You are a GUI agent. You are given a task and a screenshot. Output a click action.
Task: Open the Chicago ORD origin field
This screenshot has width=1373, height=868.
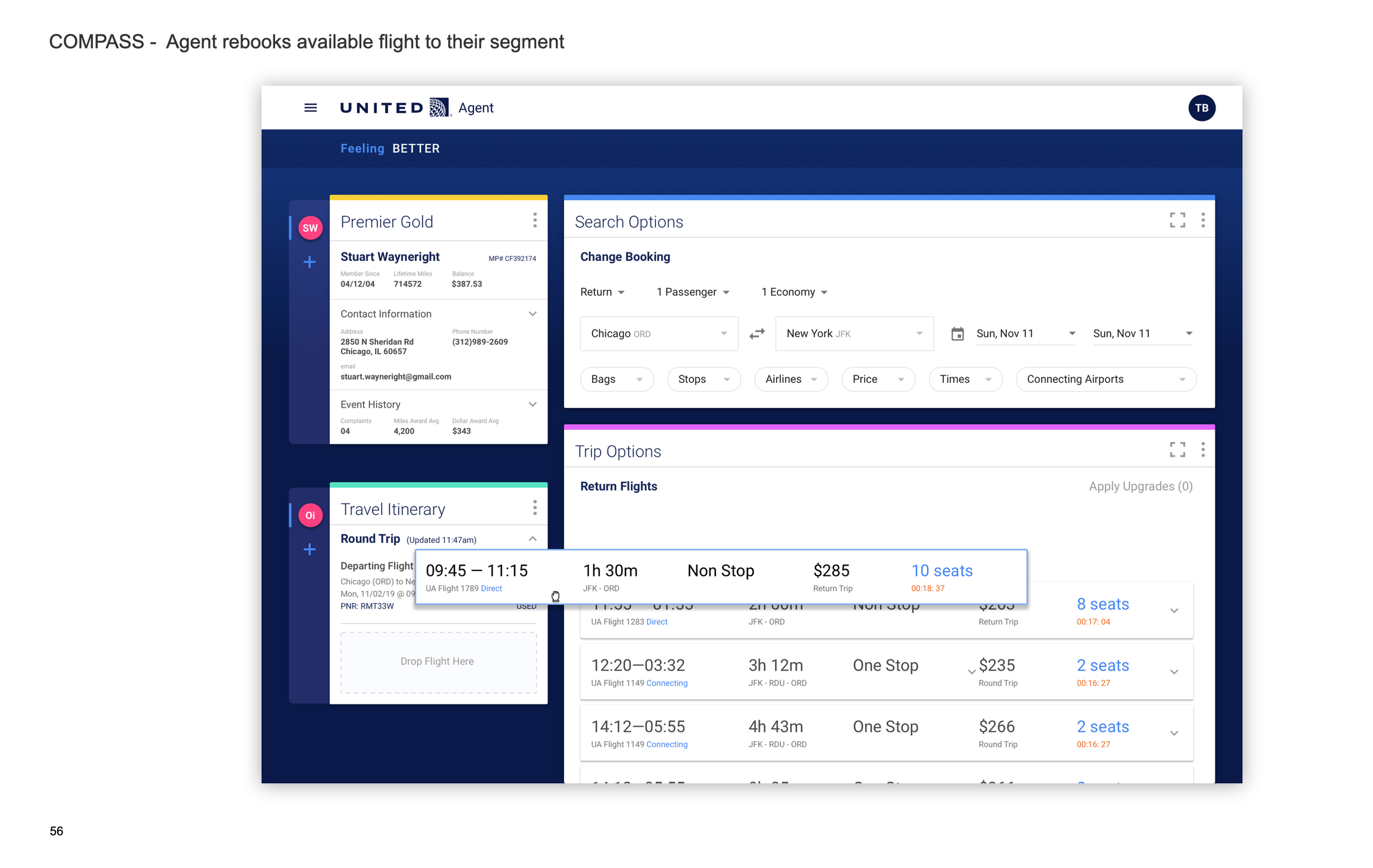pyautogui.click(x=658, y=334)
